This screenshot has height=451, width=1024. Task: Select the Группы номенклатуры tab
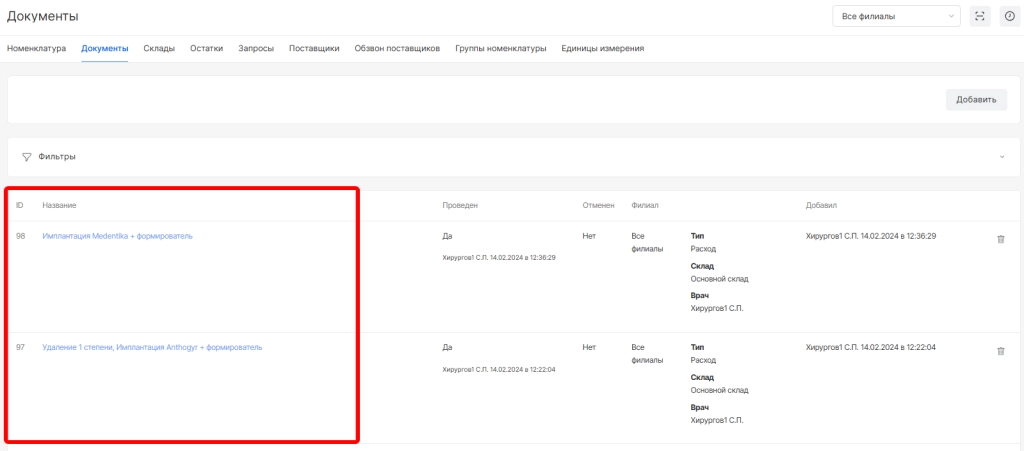tap(500, 48)
